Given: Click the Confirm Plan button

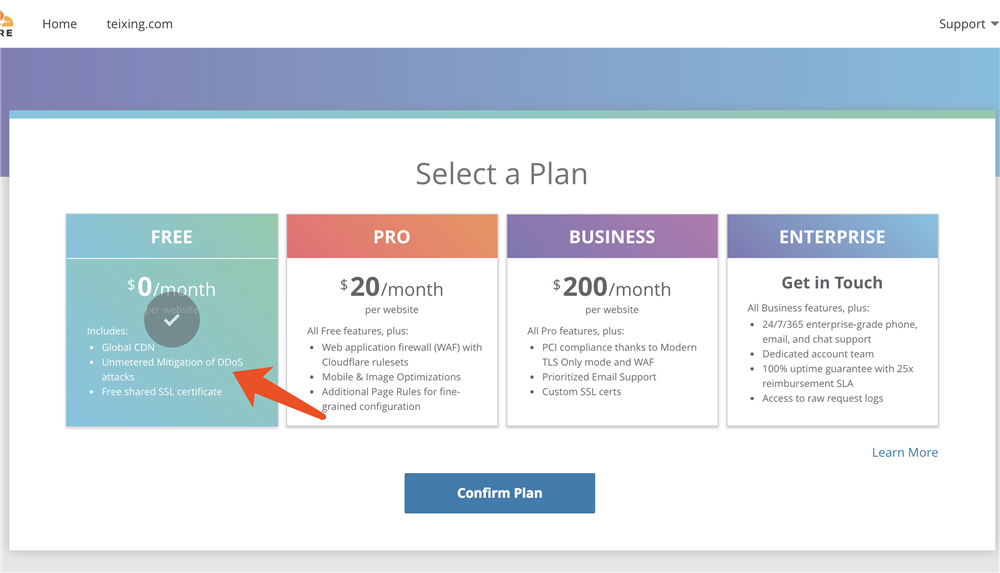Looking at the screenshot, I should [499, 493].
